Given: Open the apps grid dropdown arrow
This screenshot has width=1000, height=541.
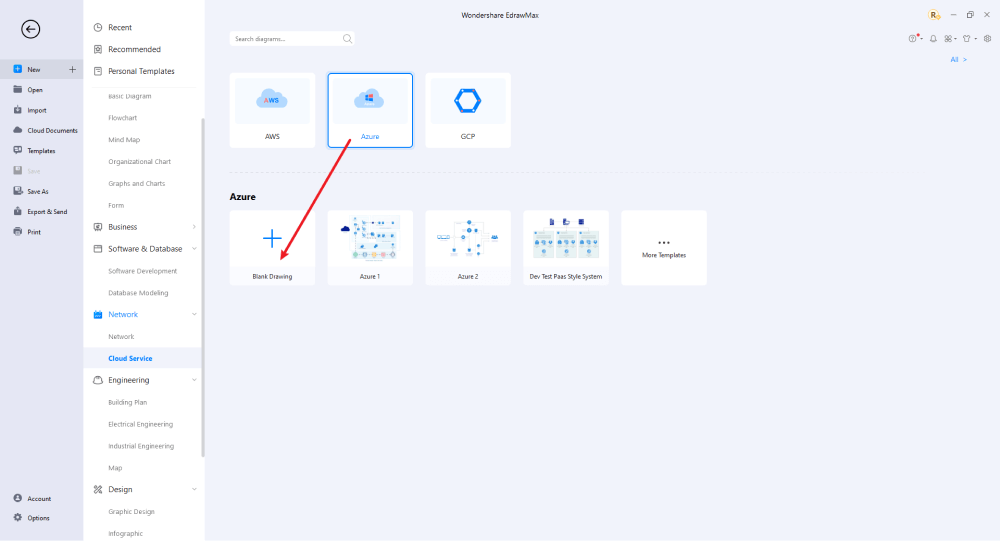Looking at the screenshot, I should pyautogui.click(x=955, y=40).
